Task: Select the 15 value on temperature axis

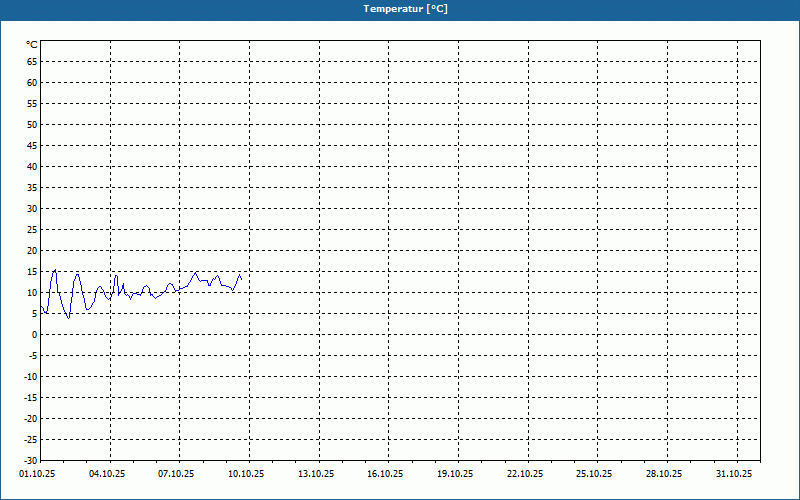Action: click(x=32, y=271)
